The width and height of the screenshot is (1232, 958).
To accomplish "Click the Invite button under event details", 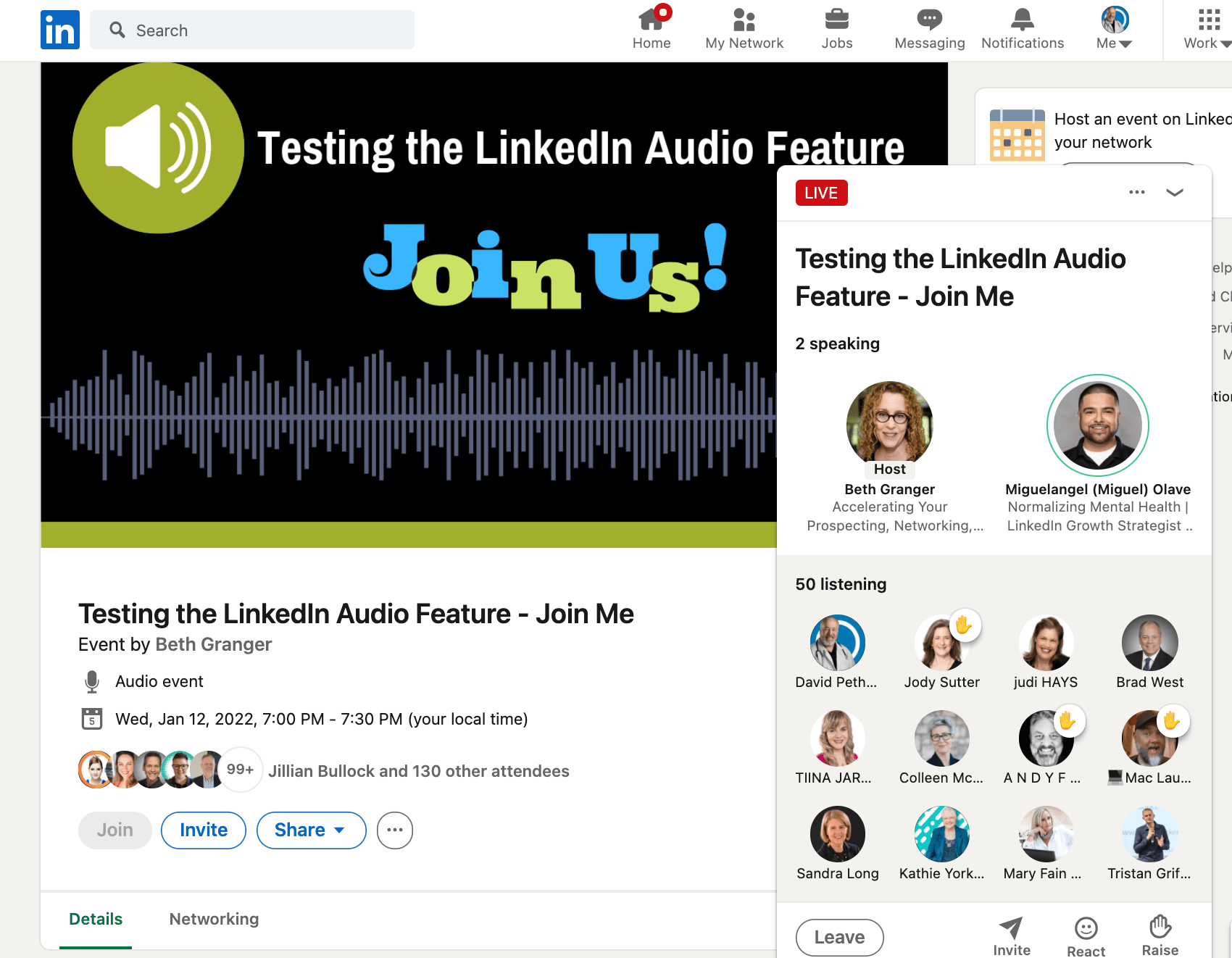I will click(204, 830).
